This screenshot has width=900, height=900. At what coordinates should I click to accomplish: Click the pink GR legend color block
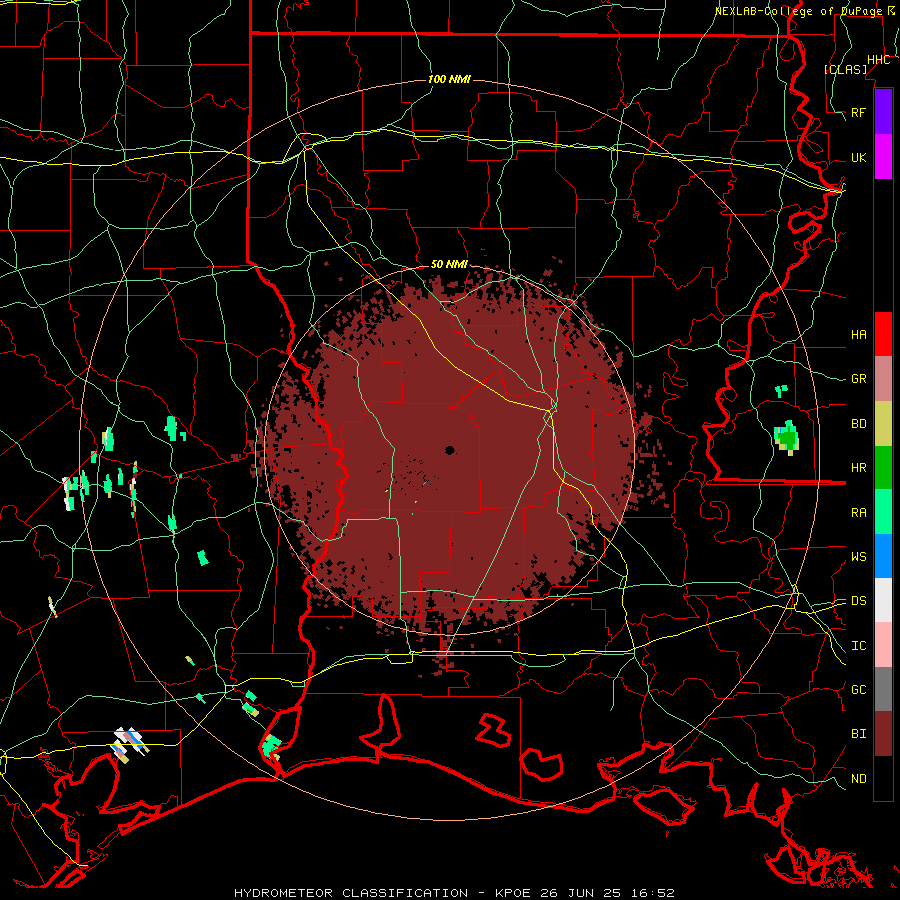883,379
